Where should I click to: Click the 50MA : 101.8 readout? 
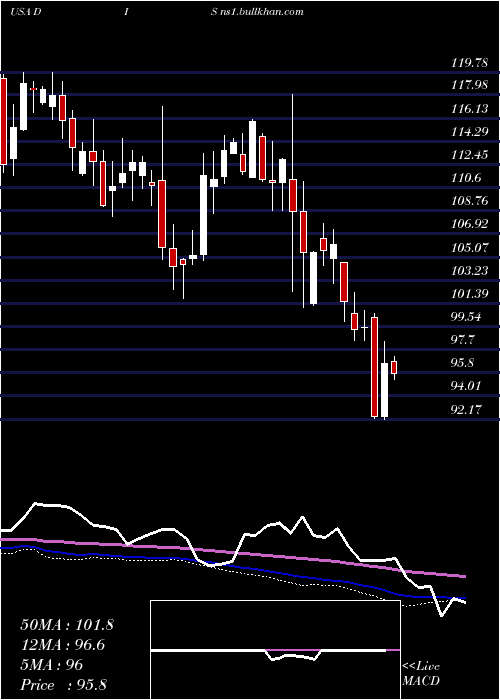[67, 625]
